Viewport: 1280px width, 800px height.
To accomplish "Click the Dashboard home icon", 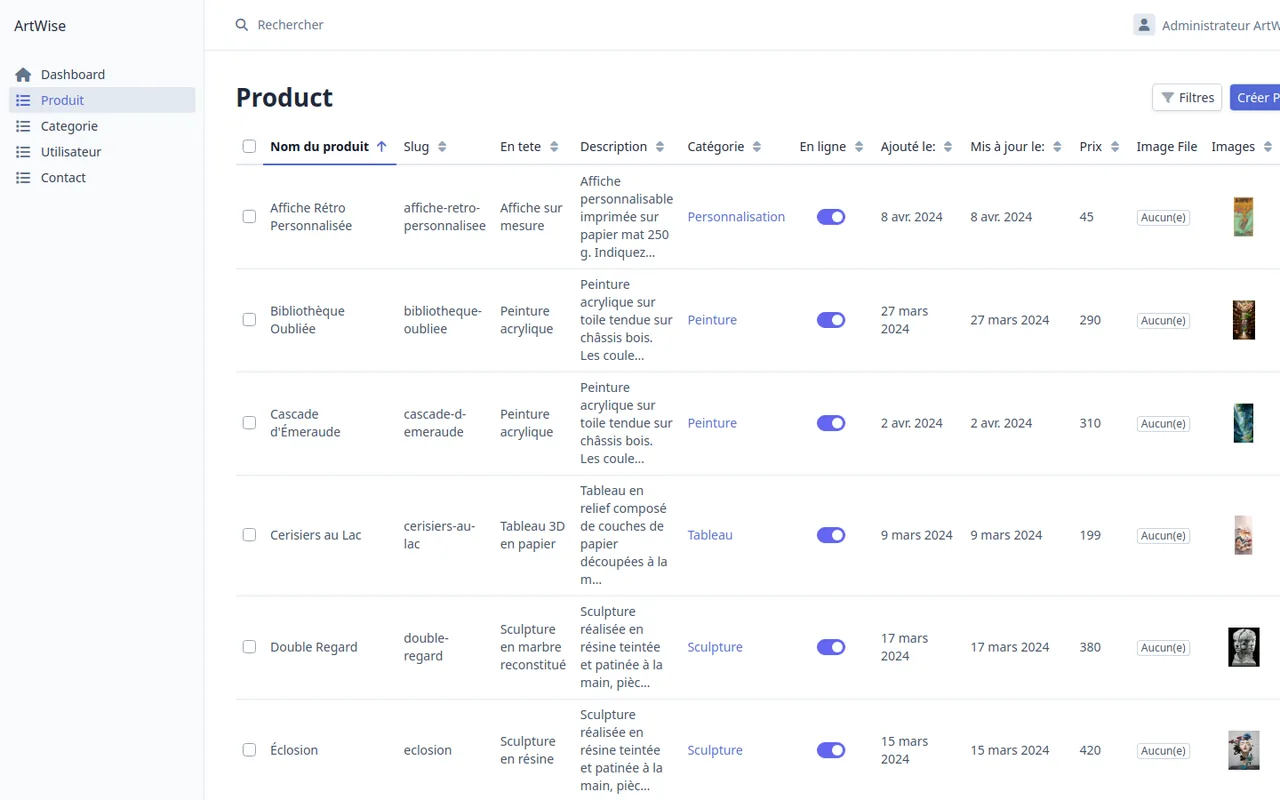I will click(x=23, y=75).
